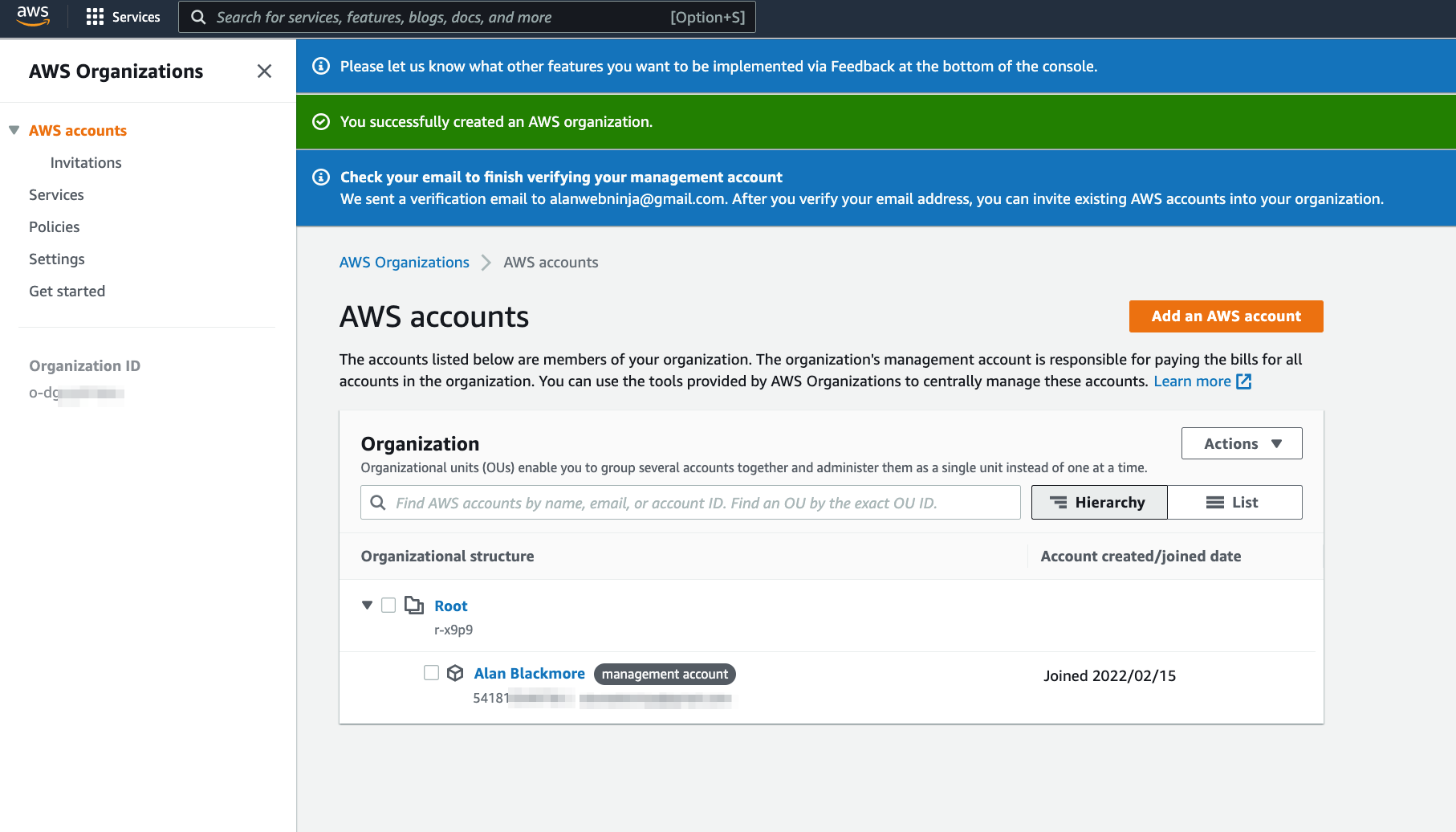This screenshot has height=832, width=1456.
Task: Collapse the Root tree node
Action: point(368,606)
